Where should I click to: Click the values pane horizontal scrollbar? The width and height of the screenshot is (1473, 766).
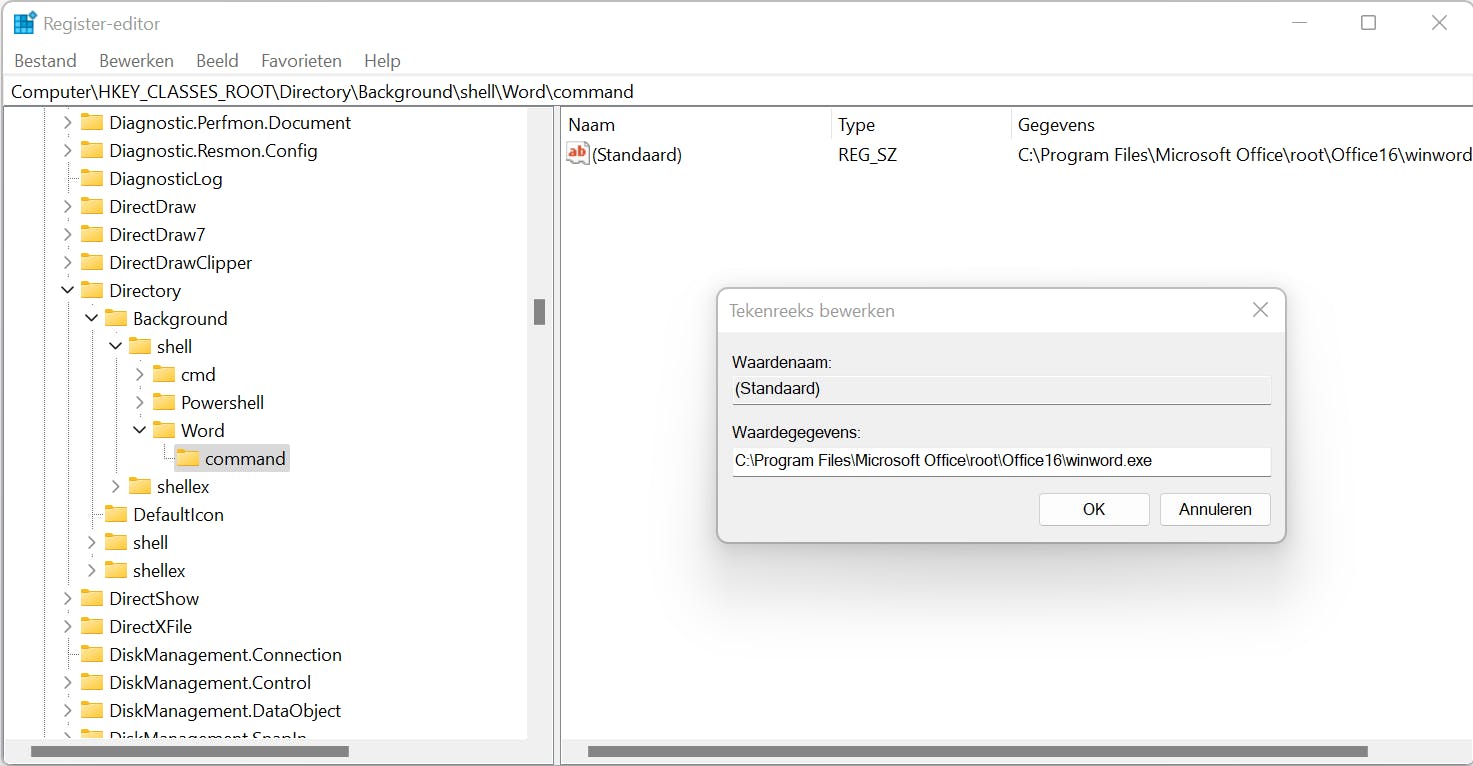(978, 751)
